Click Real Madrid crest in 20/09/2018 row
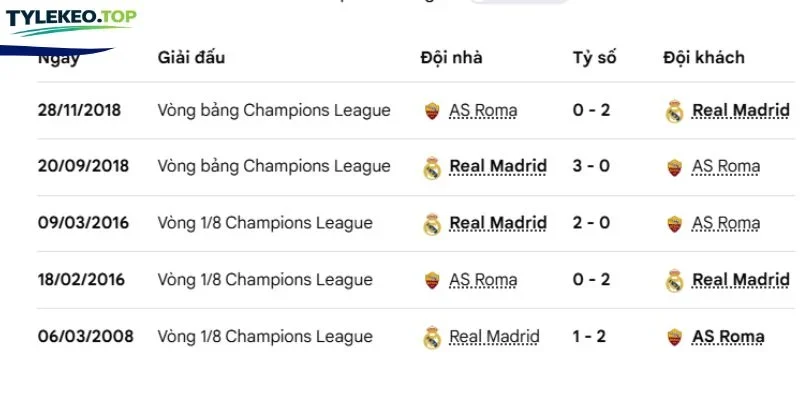This screenshot has width=800, height=400. (432, 168)
